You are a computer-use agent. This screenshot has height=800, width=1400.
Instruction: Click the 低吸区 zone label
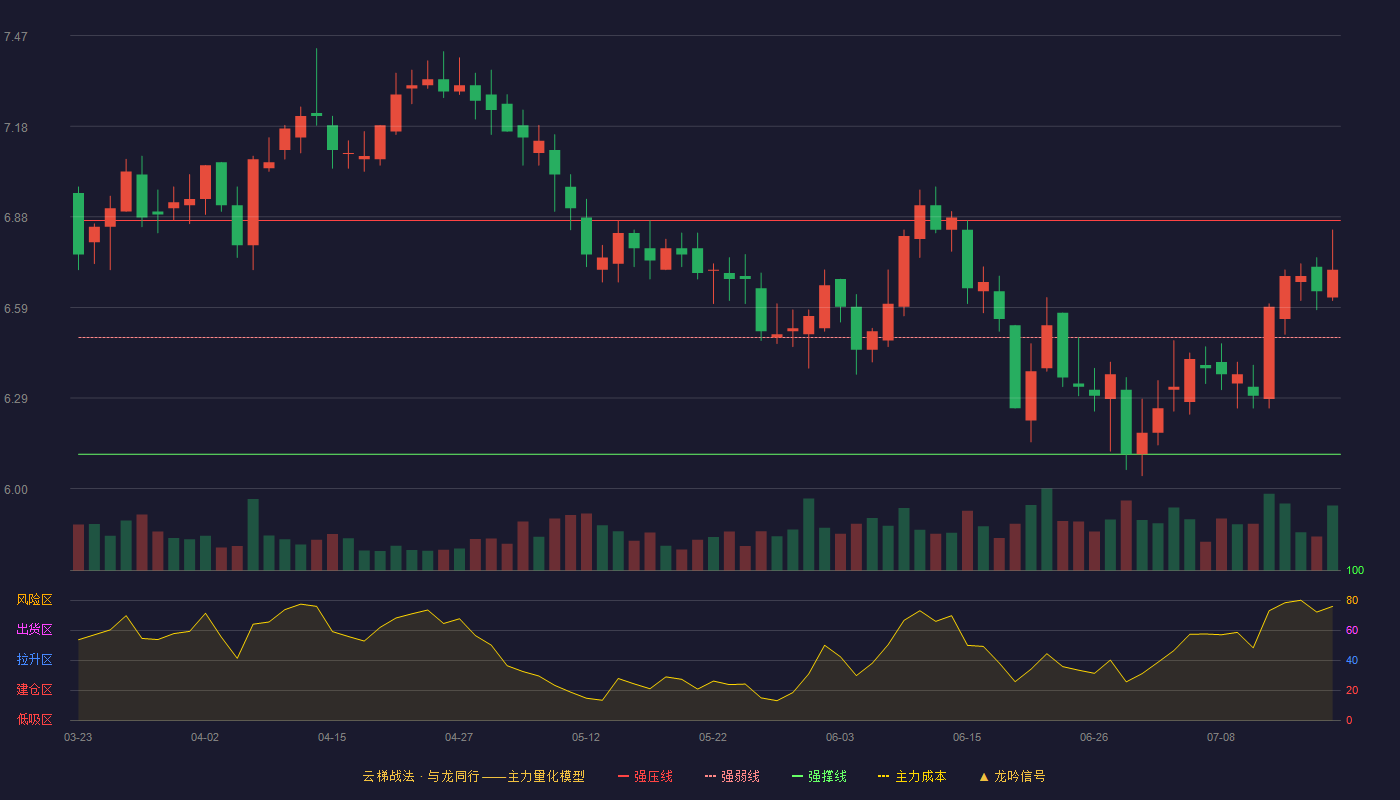[34, 720]
